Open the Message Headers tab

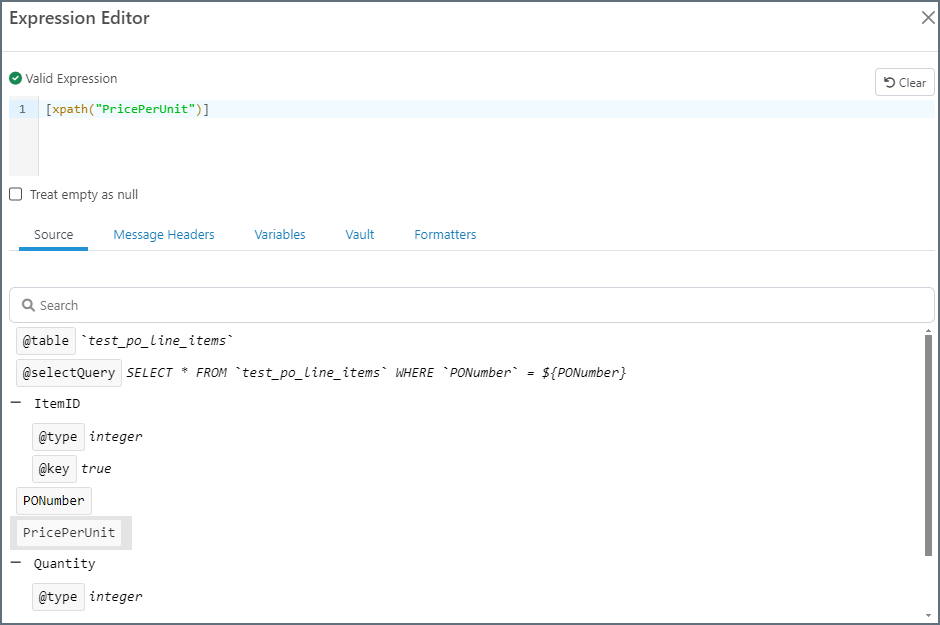tap(164, 235)
